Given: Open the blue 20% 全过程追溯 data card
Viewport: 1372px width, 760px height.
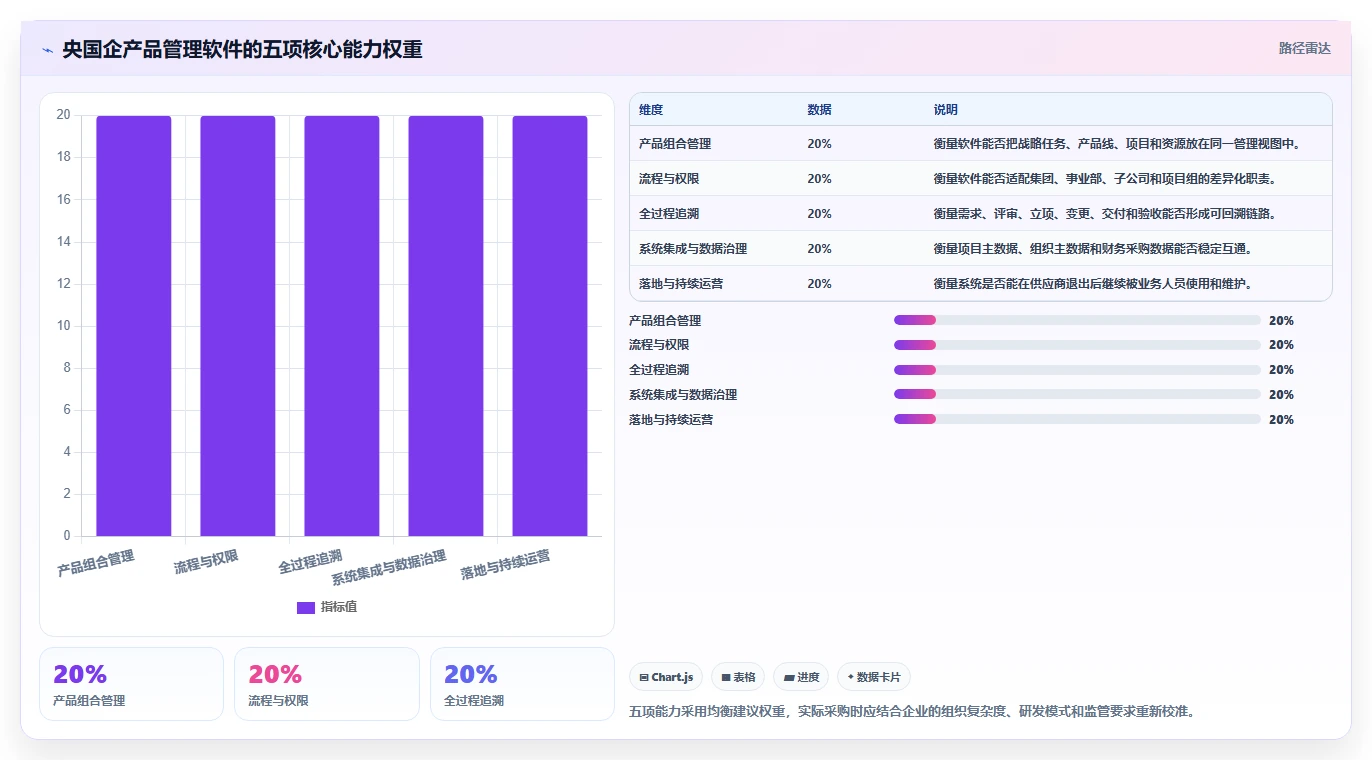Looking at the screenshot, I should tap(522, 684).
